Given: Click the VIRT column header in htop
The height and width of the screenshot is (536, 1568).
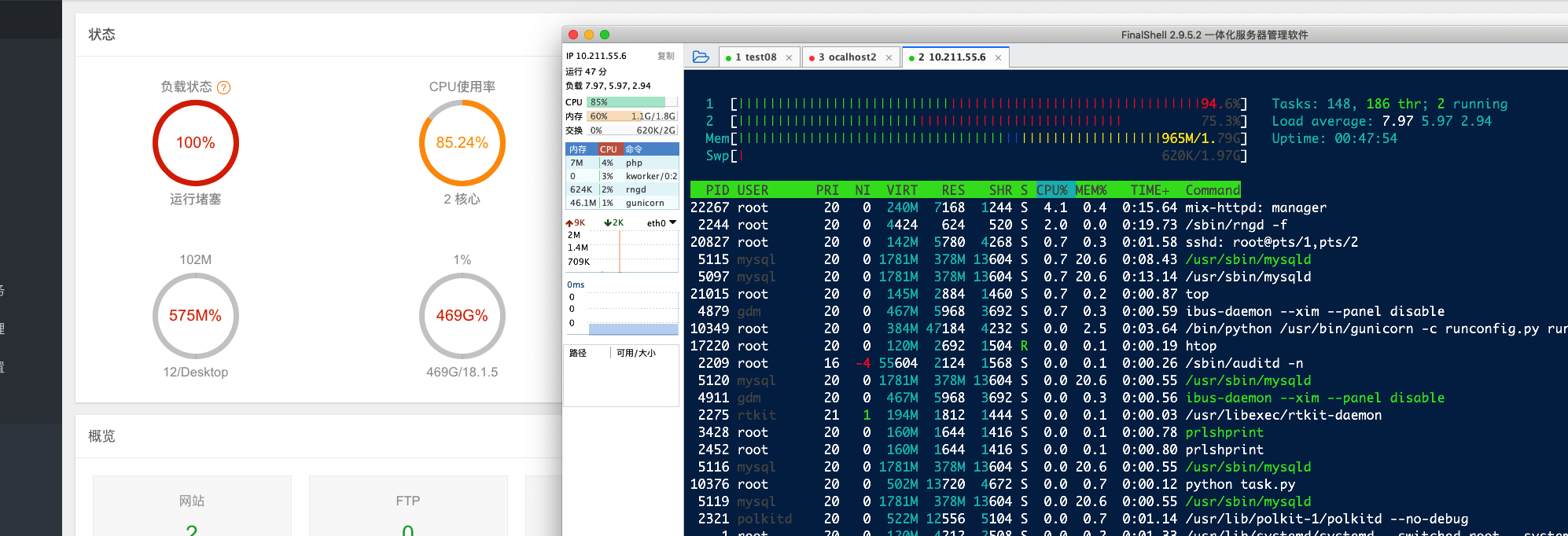Looking at the screenshot, I should point(902,190).
